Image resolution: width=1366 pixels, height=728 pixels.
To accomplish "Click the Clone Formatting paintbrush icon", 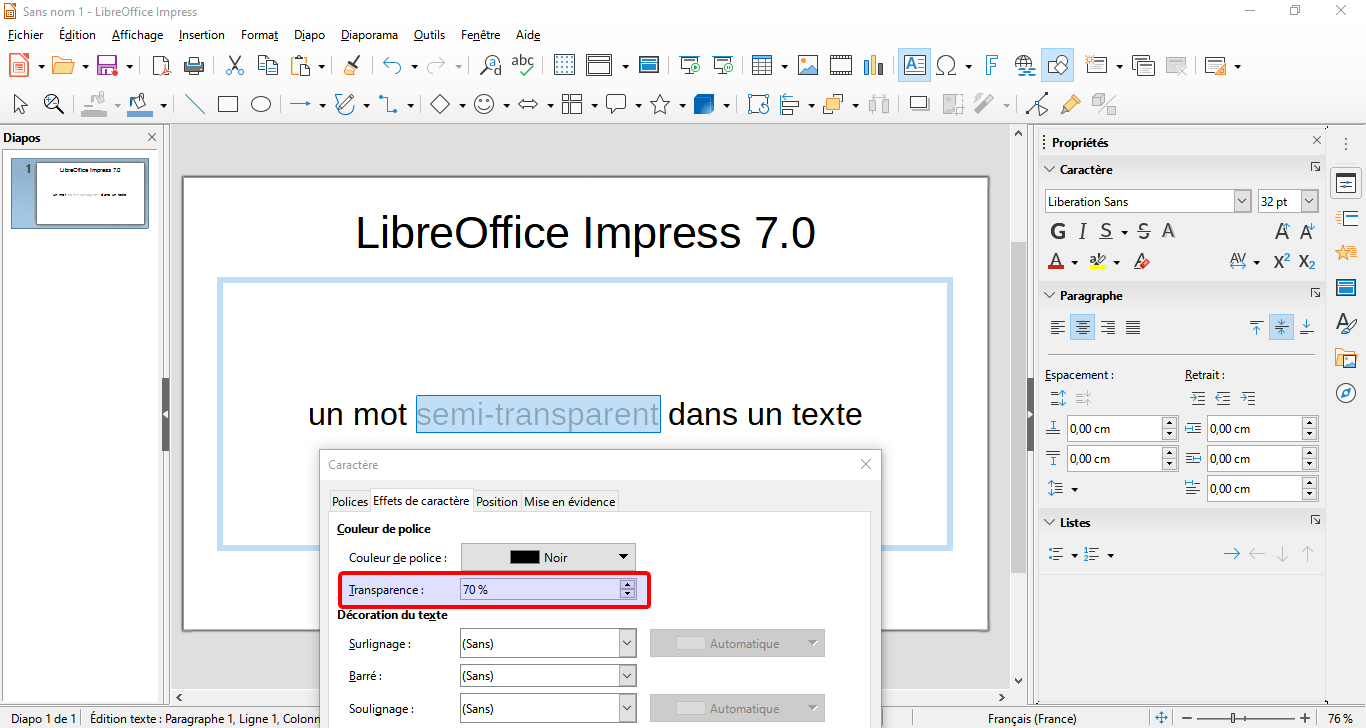I will 351,66.
